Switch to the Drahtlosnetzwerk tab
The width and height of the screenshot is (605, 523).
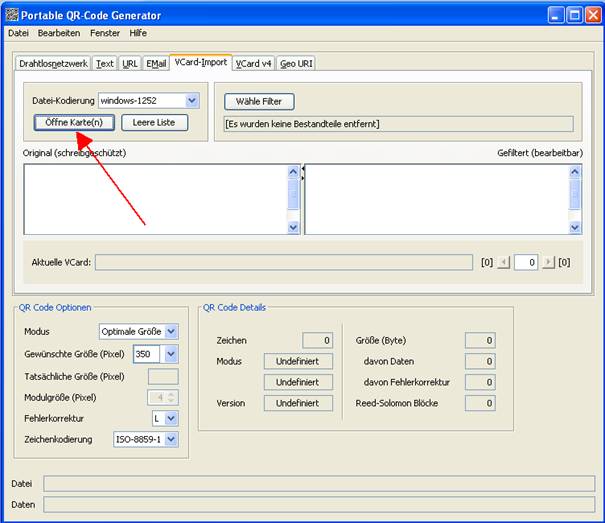(x=53, y=64)
